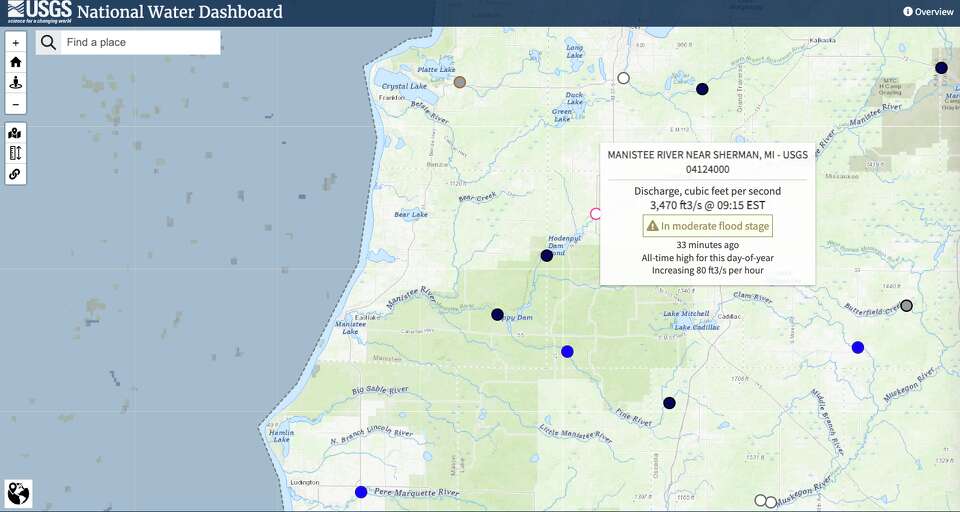The image size is (960, 512).
Task: Select the dark marker on Pine River
Action: pos(669,403)
